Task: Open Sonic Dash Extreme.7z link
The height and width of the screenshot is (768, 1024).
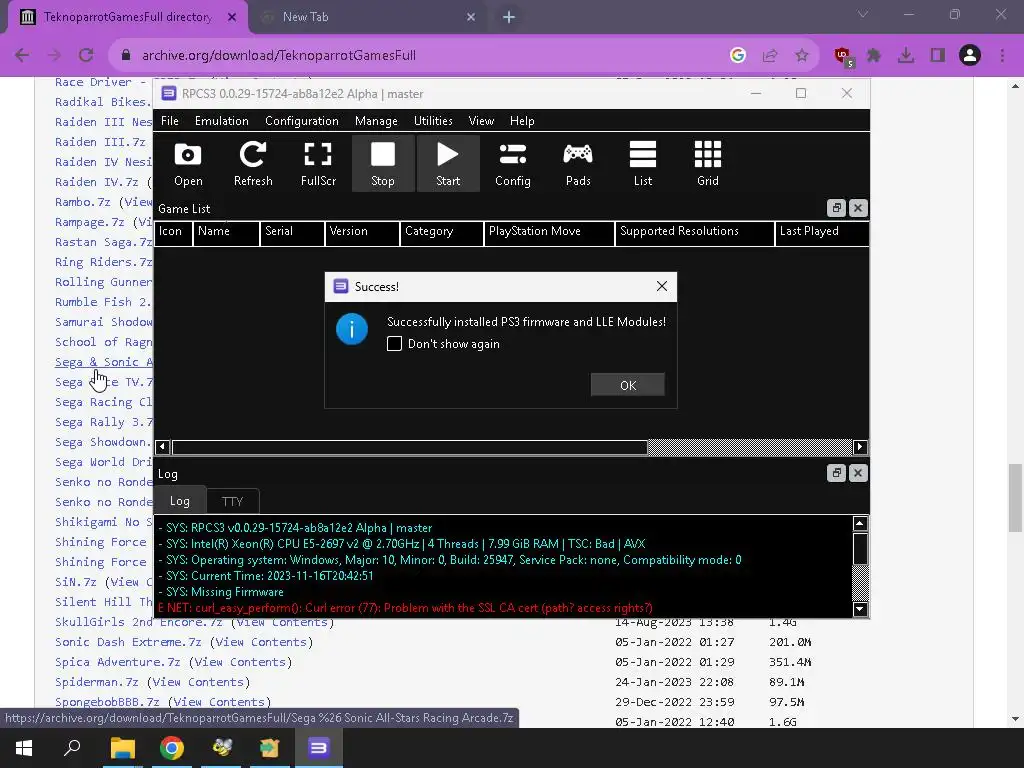Action: [x=128, y=642]
